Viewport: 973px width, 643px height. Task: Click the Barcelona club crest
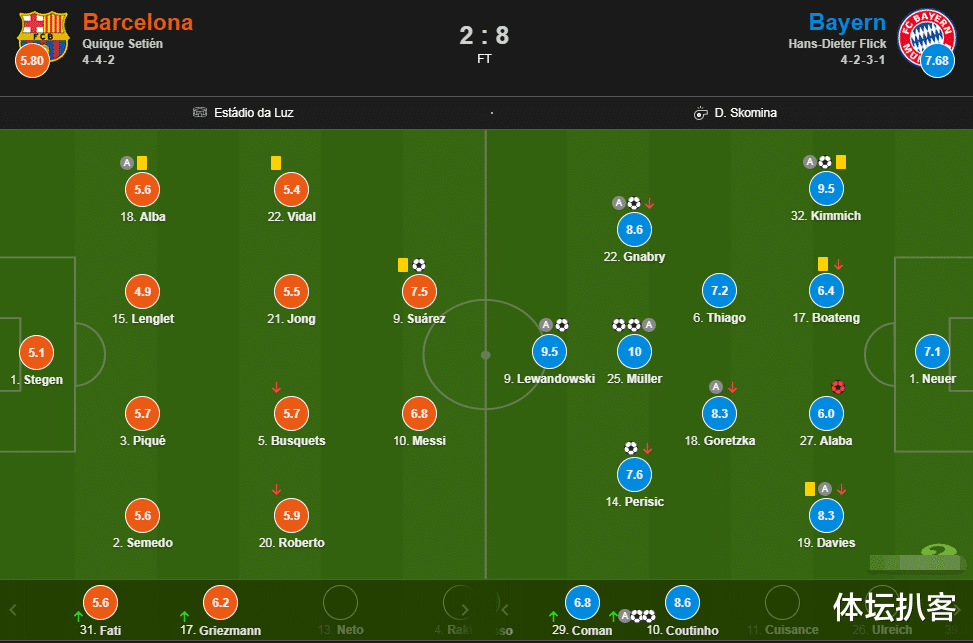click(x=44, y=33)
